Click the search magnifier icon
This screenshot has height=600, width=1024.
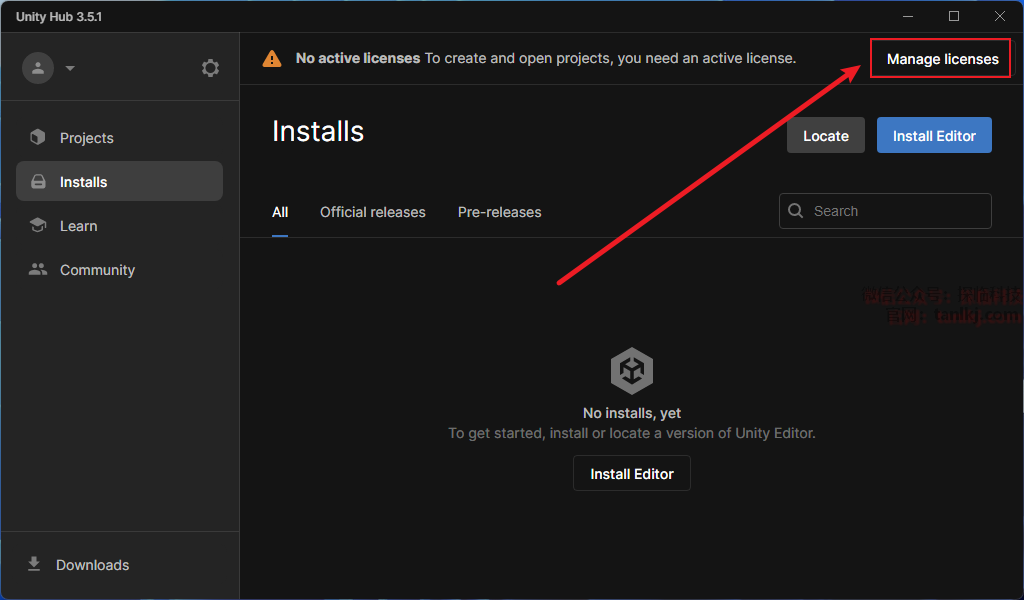[796, 211]
